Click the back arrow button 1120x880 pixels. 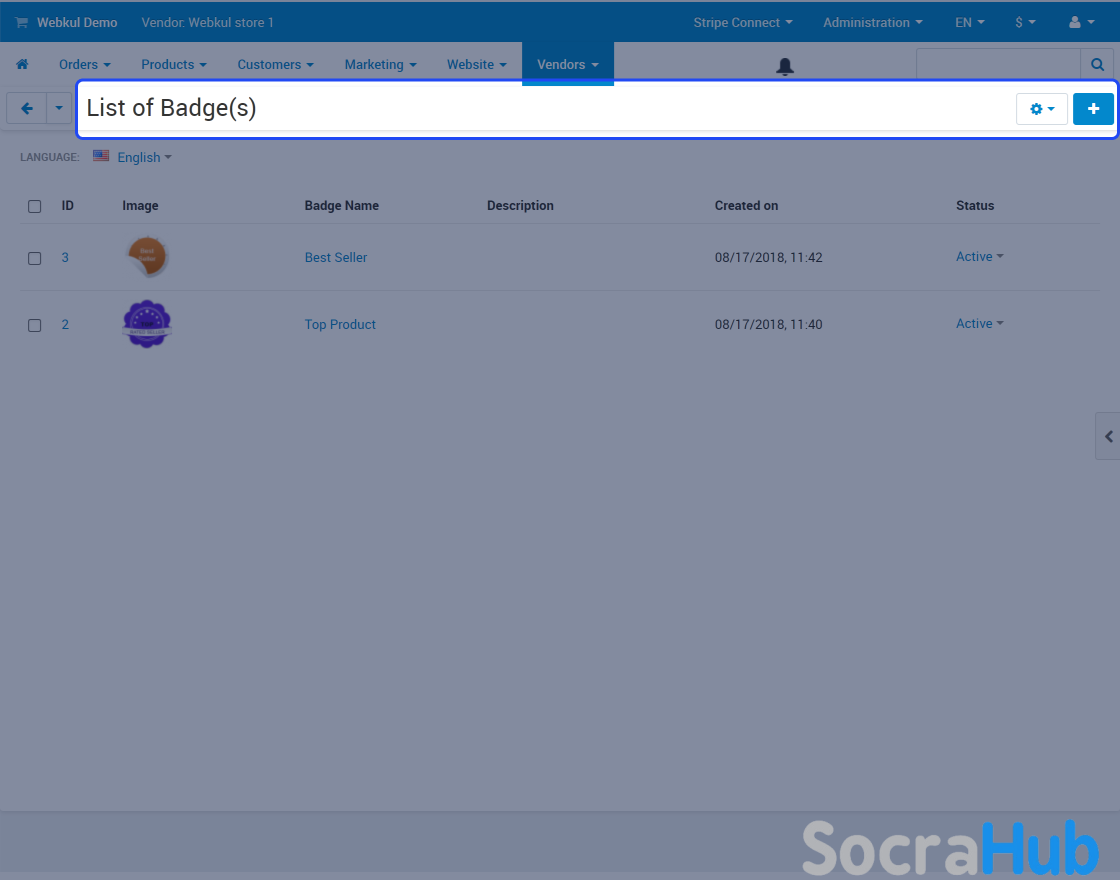[27, 109]
